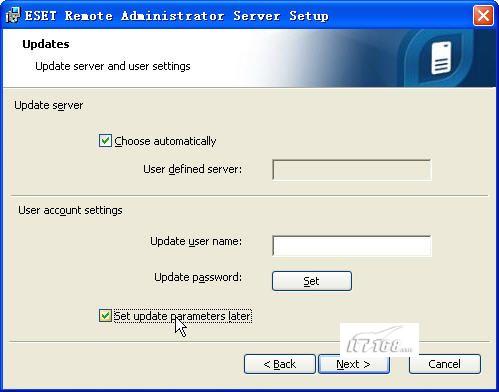Close the ESET setup window
Viewport: 499px width, 392px height.
pos(483,16)
